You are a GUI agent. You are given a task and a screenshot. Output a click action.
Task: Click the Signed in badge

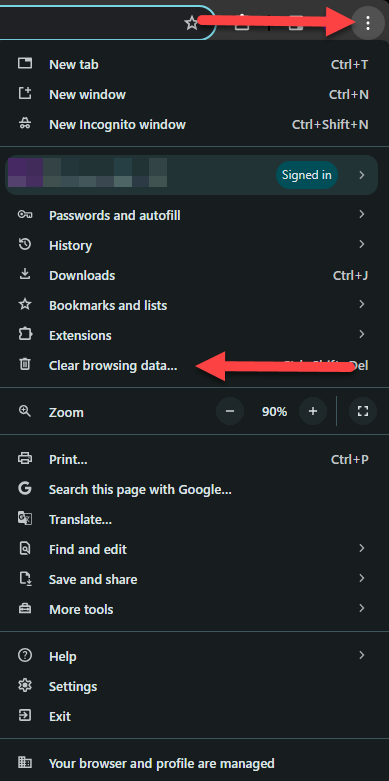(307, 175)
